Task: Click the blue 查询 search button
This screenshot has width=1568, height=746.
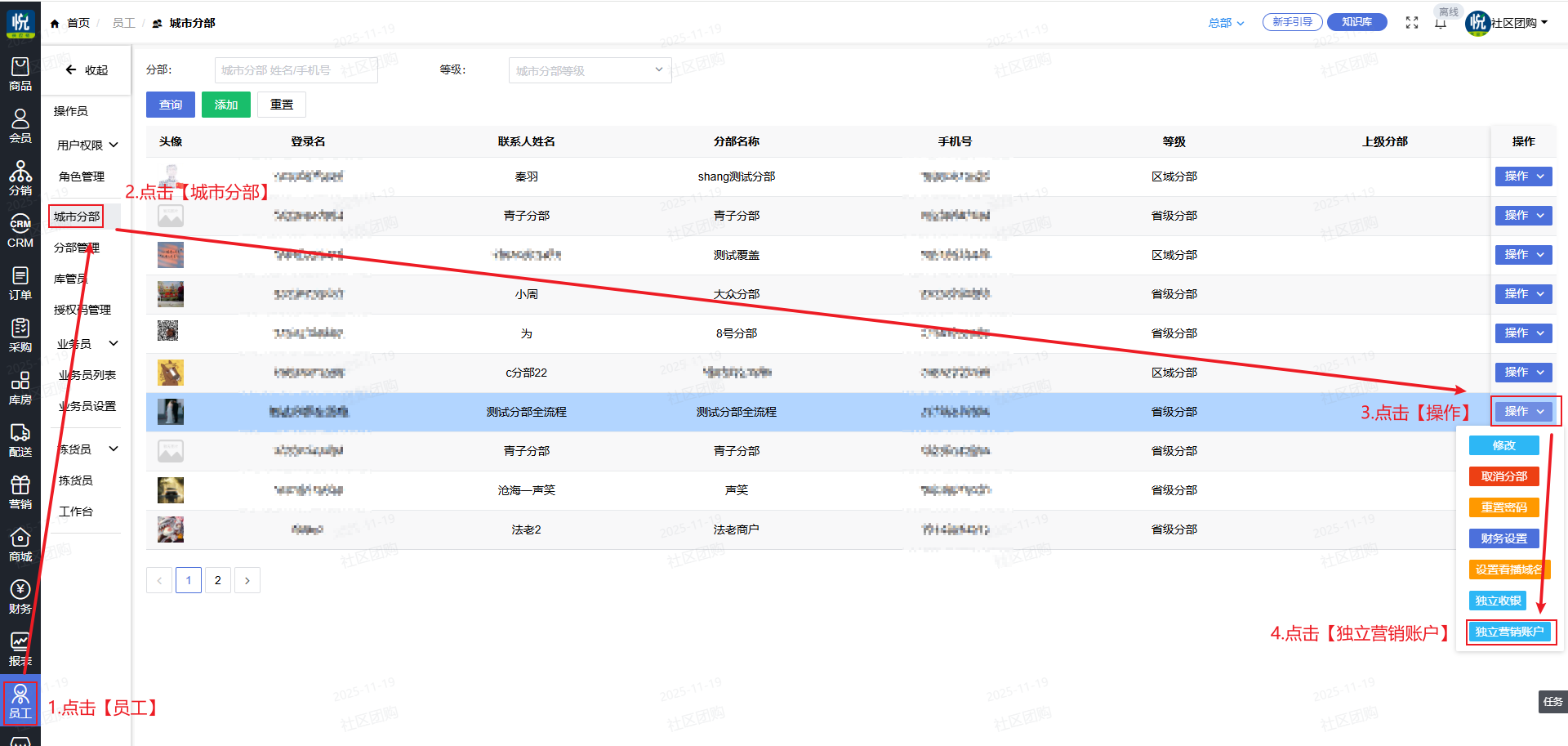Action: (170, 105)
